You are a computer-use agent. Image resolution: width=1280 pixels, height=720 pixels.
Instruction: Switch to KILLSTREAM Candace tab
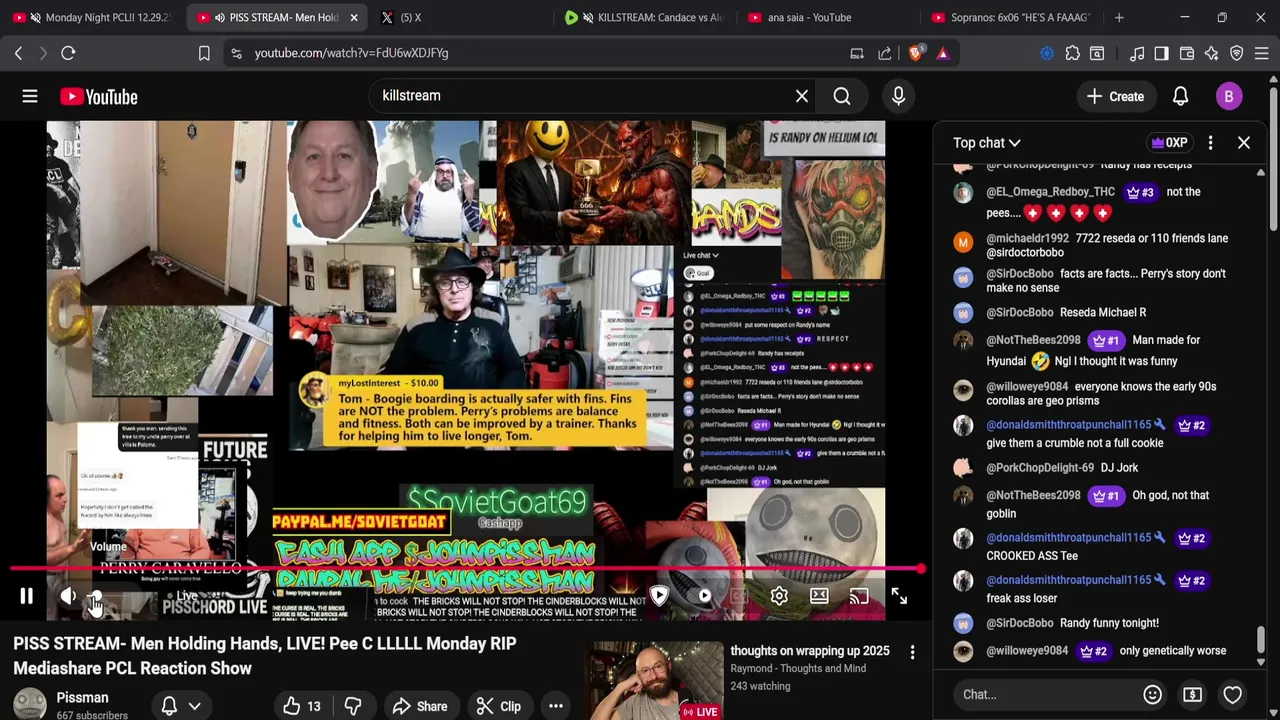[x=645, y=18]
